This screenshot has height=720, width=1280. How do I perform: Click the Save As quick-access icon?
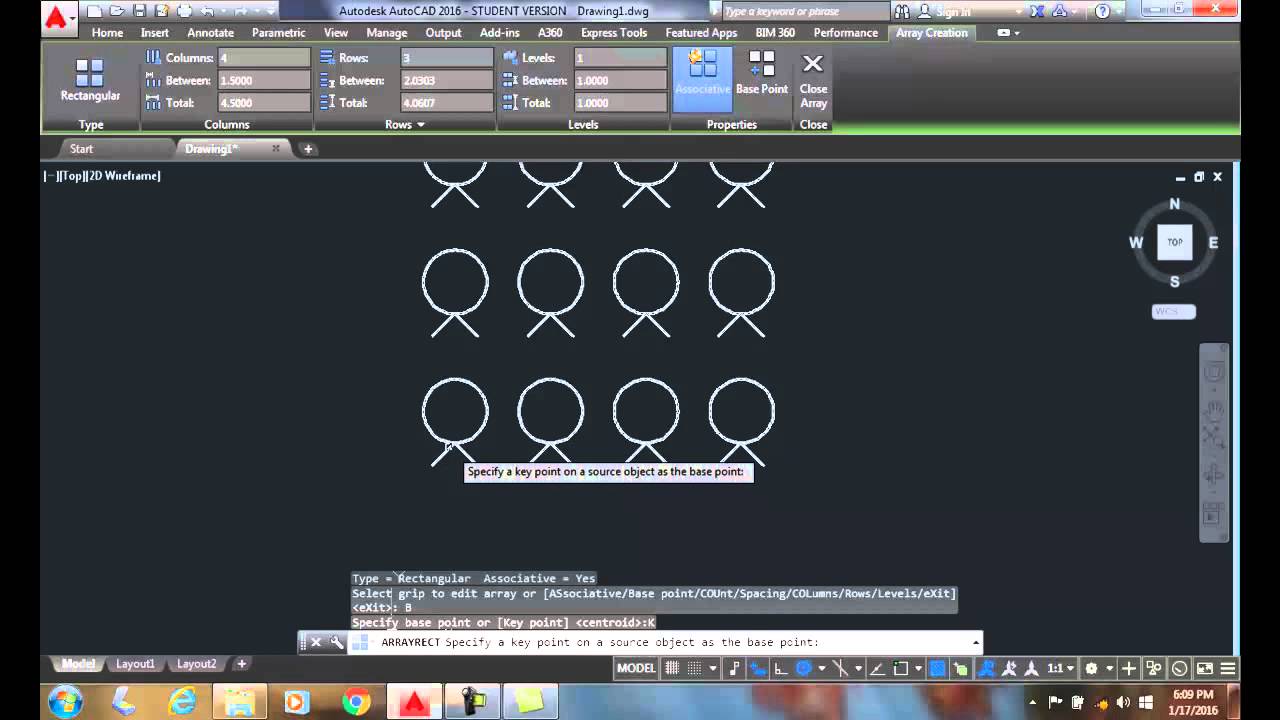pyautogui.click(x=162, y=11)
